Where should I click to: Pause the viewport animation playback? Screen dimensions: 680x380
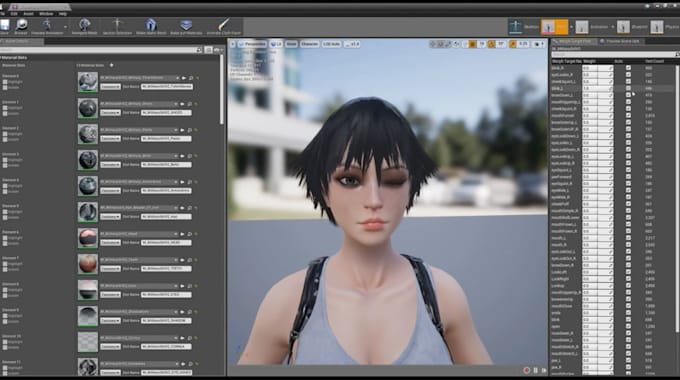coord(536,370)
